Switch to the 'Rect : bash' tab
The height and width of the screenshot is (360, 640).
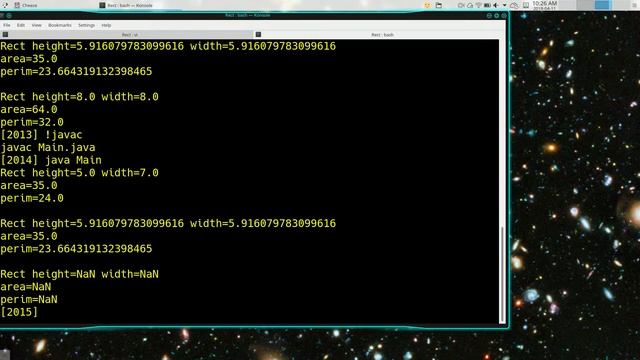pos(380,35)
